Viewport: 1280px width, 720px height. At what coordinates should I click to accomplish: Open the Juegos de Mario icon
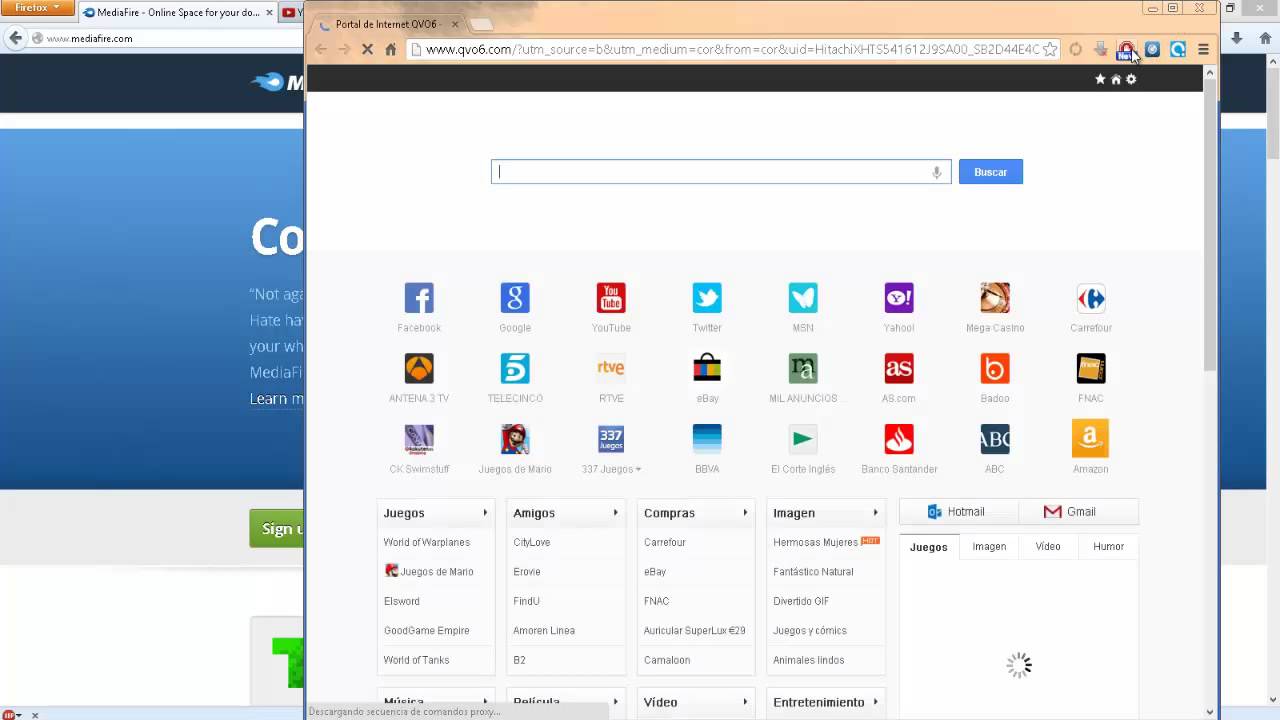515,439
